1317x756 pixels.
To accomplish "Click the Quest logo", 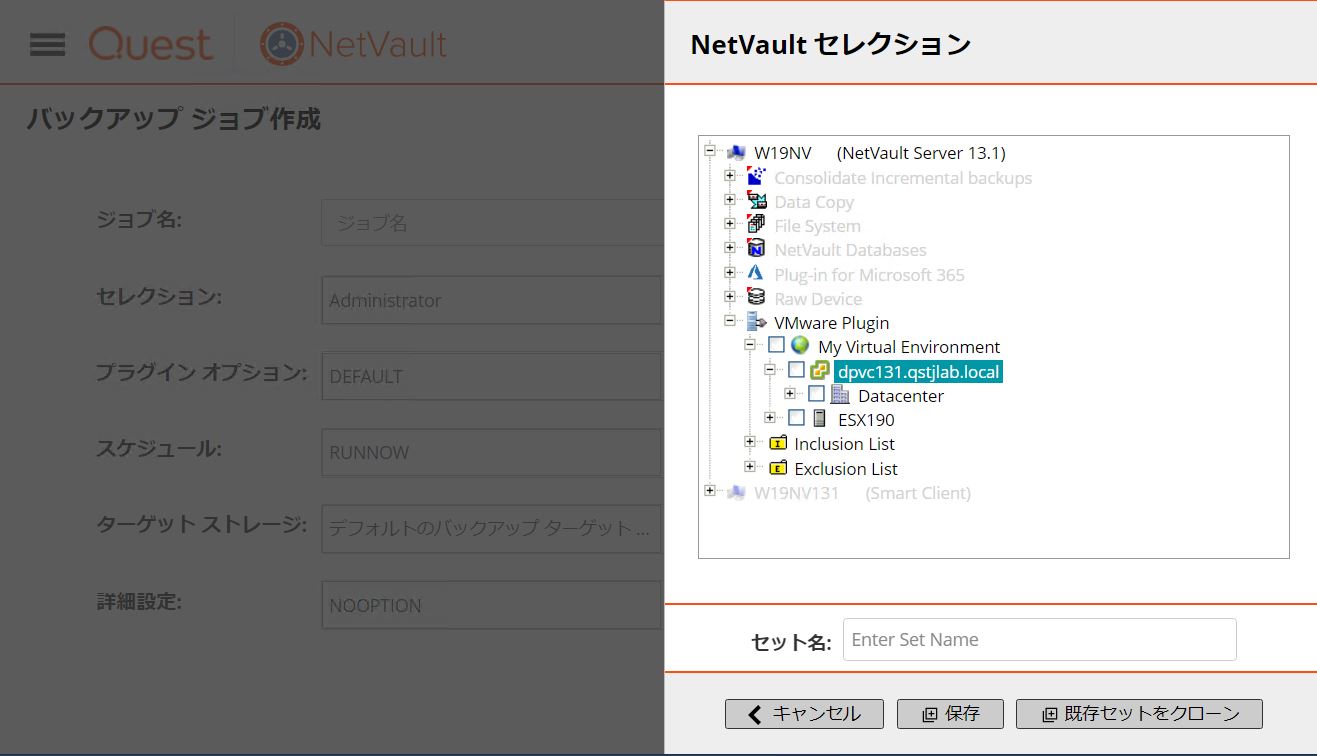I will (150, 45).
